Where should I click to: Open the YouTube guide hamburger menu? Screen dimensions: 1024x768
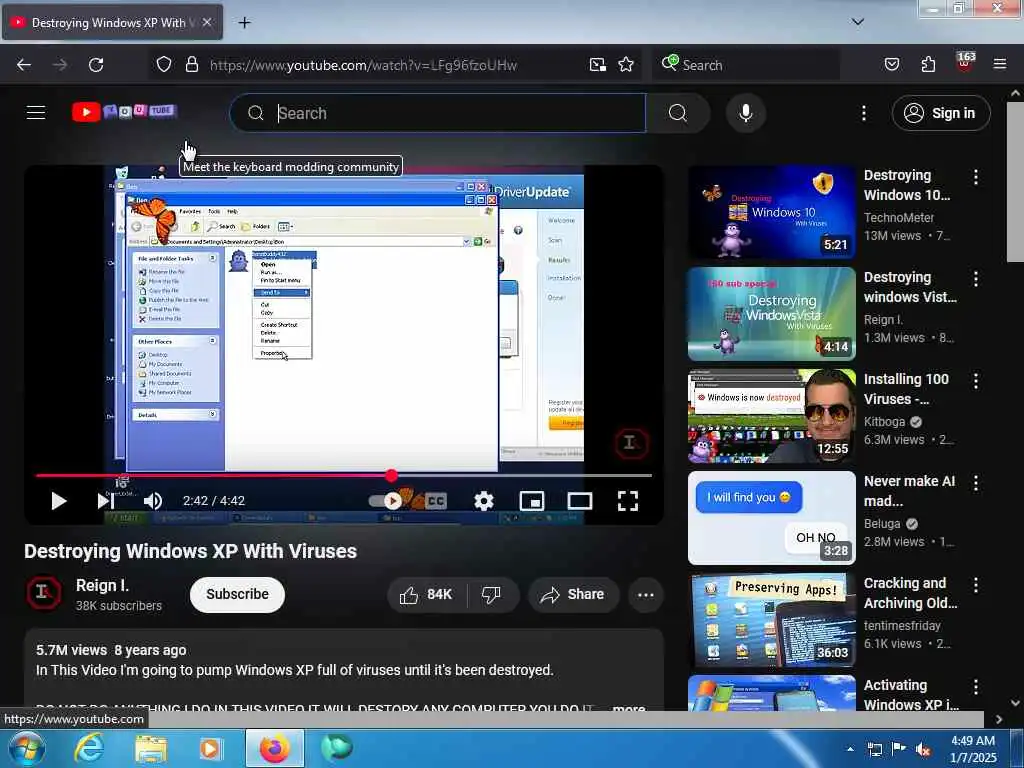click(36, 113)
